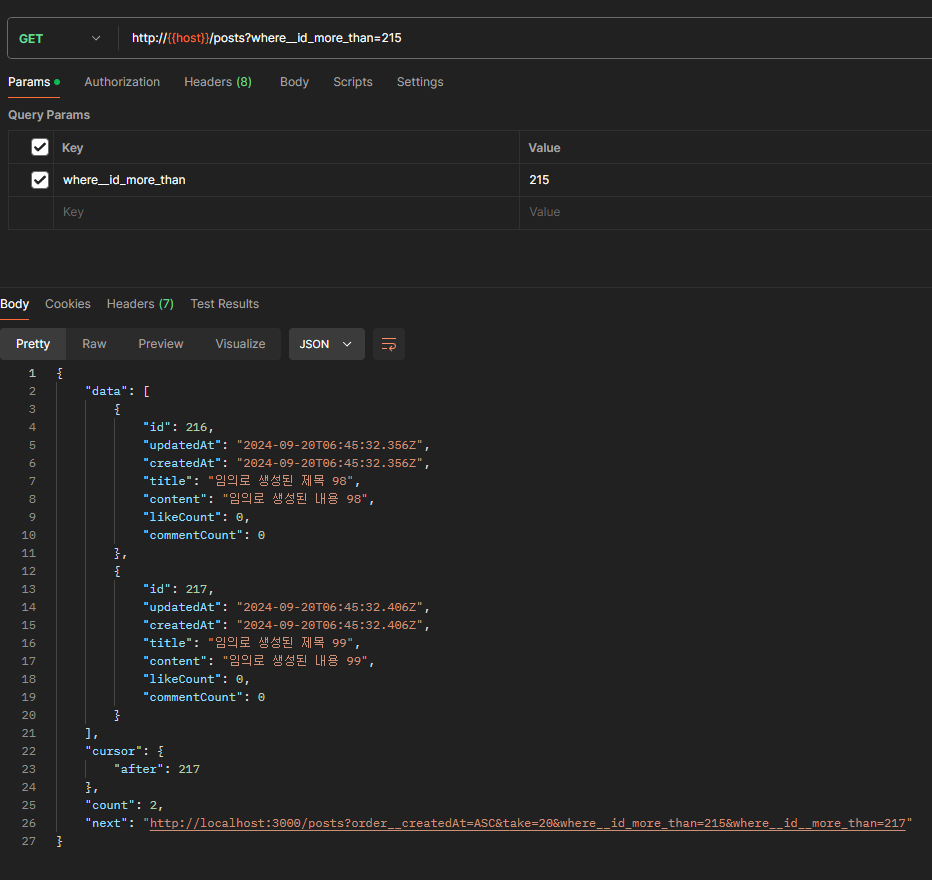Click the empty Value placeholder field
Viewport: 932px width, 880px height.
coord(726,212)
